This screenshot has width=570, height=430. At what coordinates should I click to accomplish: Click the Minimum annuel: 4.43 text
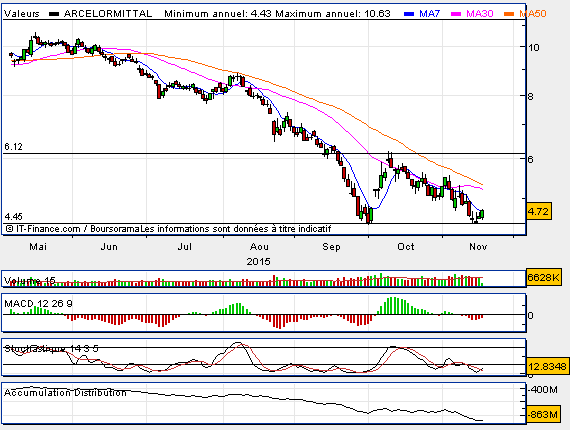(x=218, y=14)
